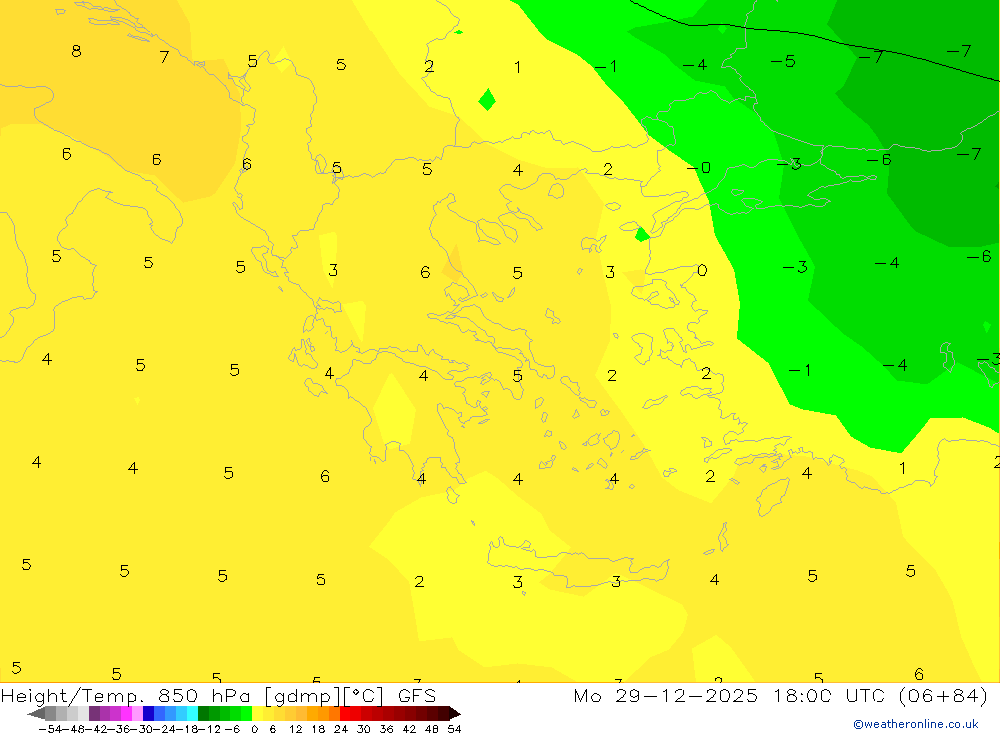The height and width of the screenshot is (733, 1000).
Task: Click the legend scale label 18
Action: pyautogui.click(x=318, y=729)
